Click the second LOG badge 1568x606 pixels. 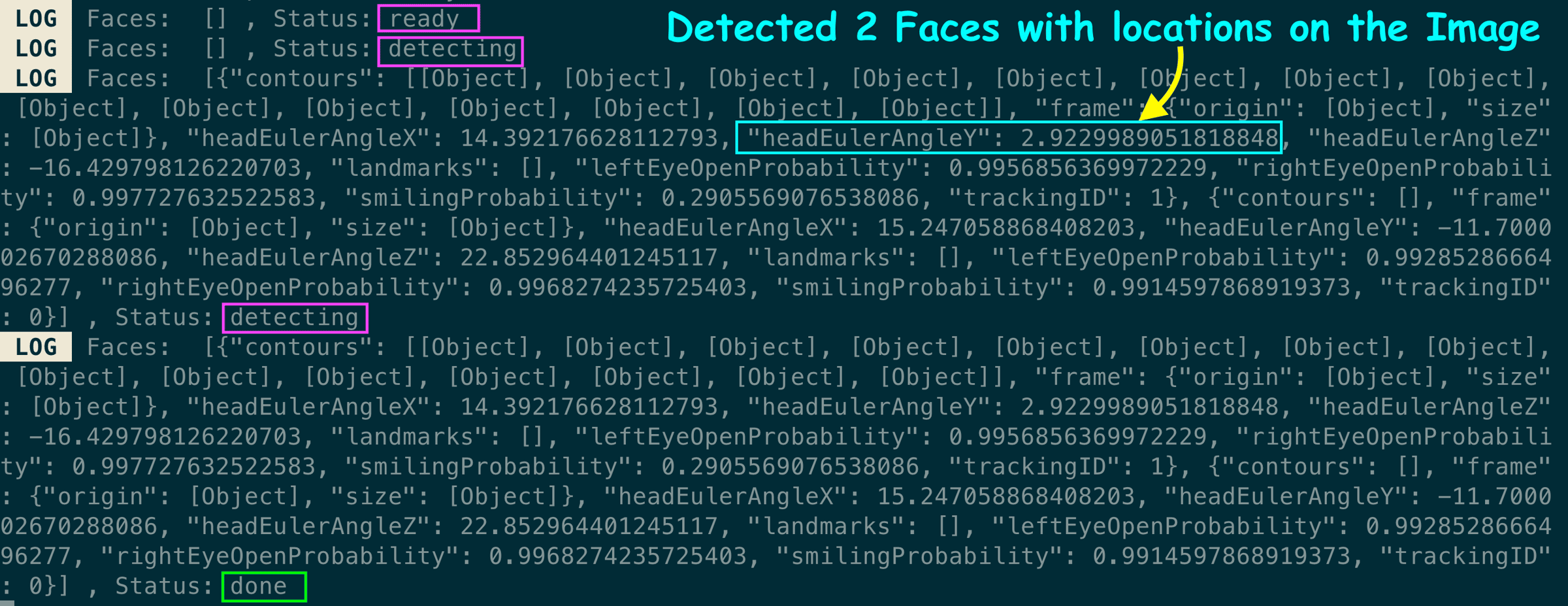tap(36, 48)
